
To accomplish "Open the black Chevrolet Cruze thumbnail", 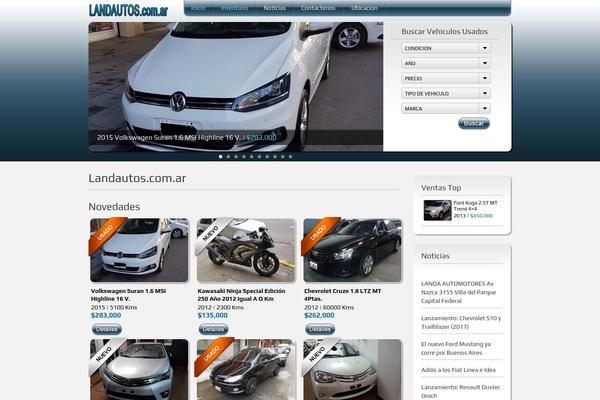I will click(x=352, y=250).
